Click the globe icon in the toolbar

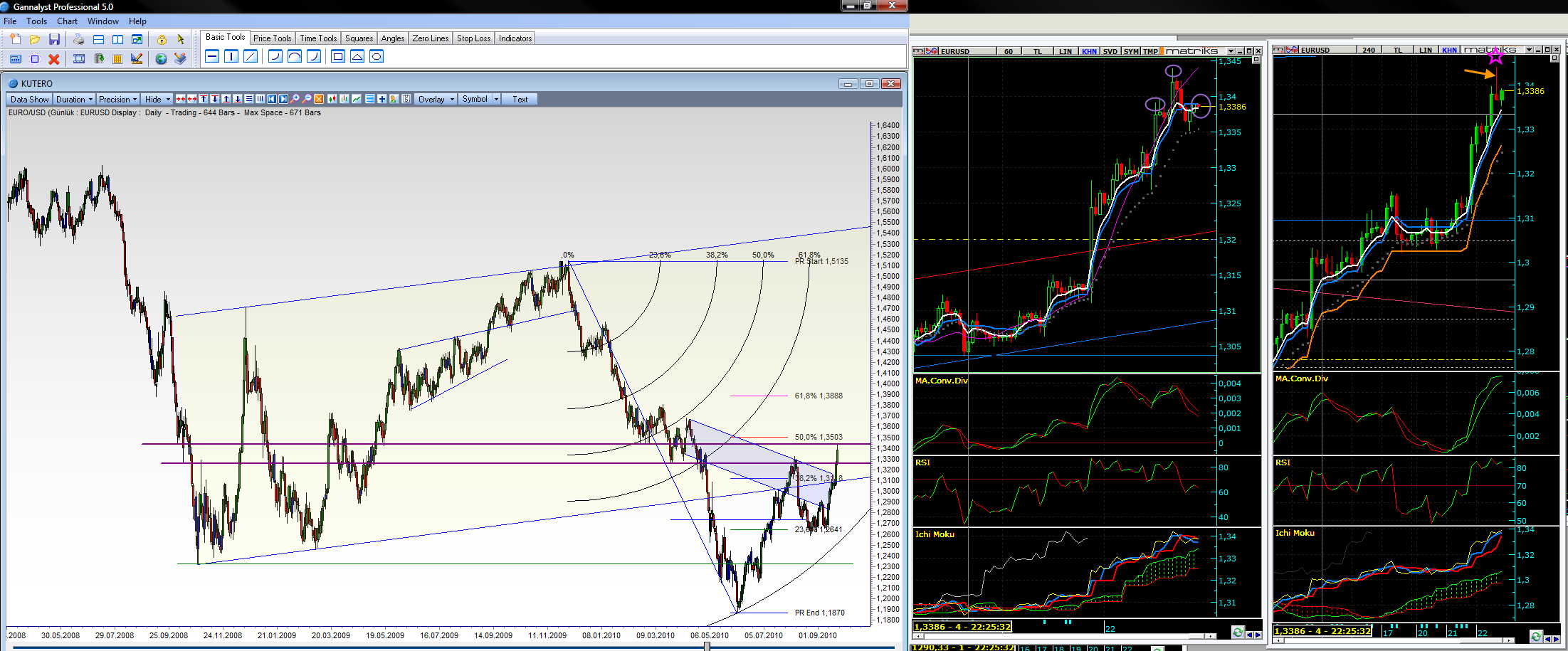tap(161, 59)
